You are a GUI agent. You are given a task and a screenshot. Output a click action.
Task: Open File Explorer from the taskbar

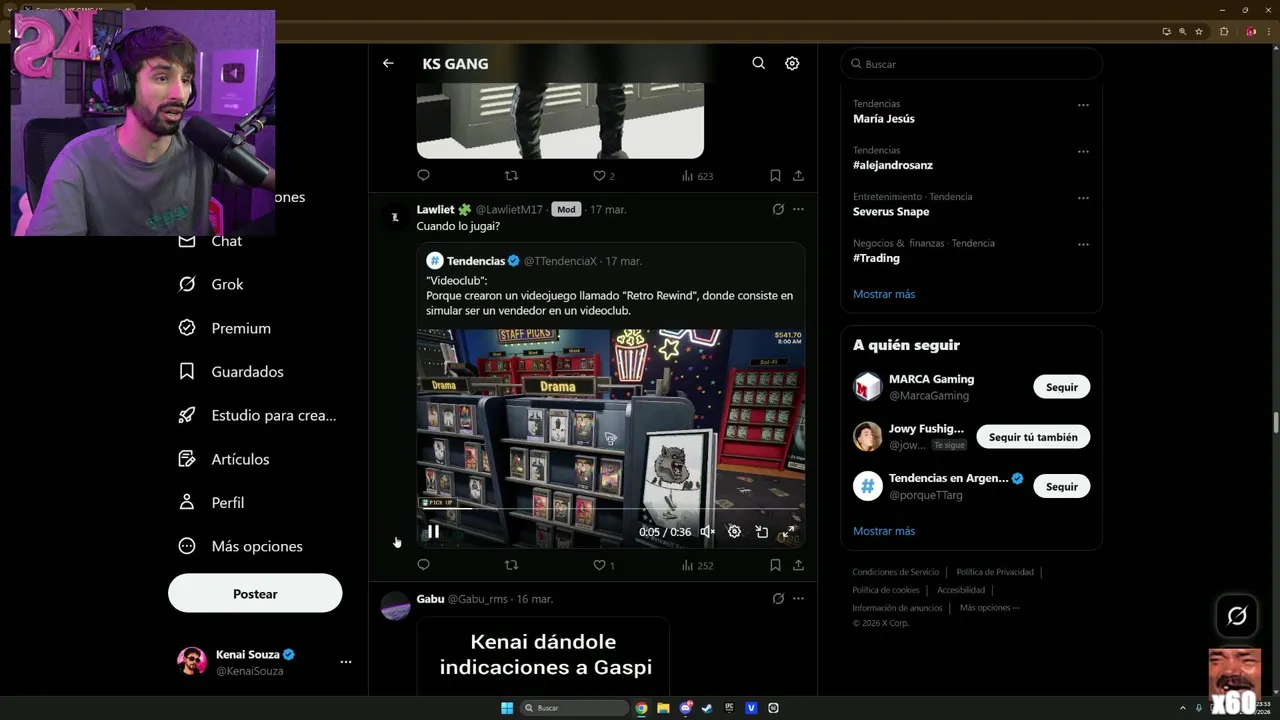[x=663, y=708]
